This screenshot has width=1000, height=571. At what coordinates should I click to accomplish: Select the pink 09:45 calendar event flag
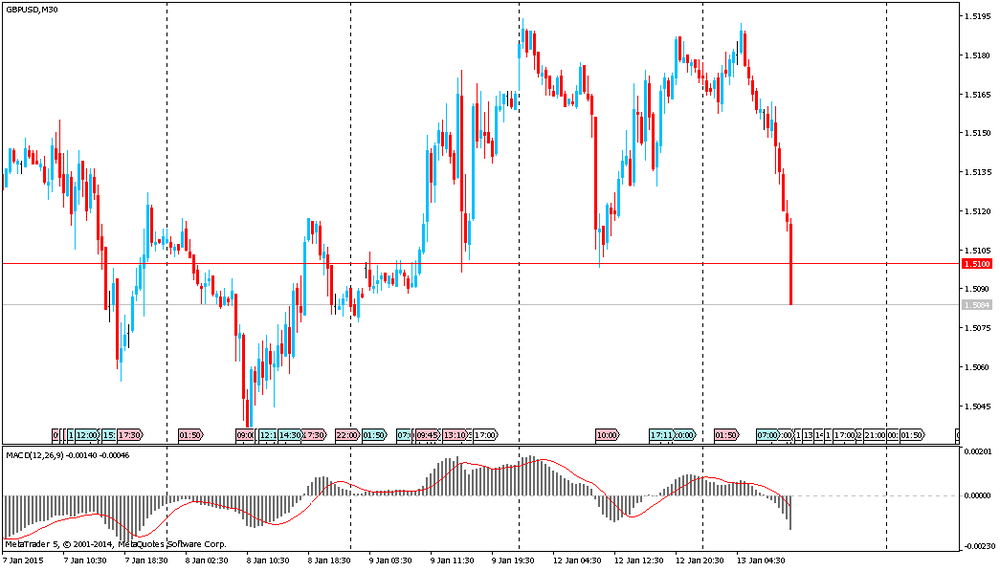428,436
